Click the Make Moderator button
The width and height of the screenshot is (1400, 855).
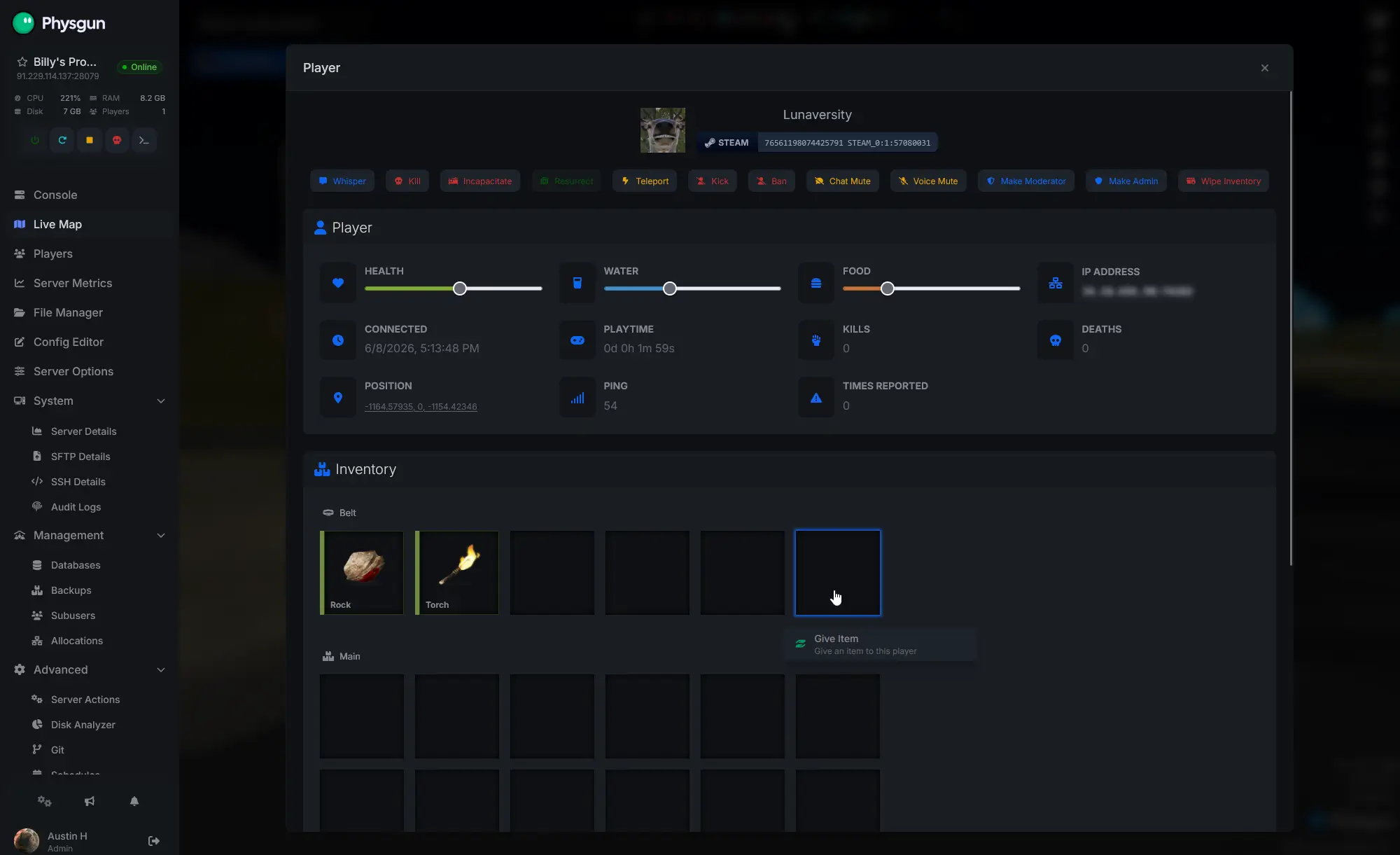(1026, 181)
